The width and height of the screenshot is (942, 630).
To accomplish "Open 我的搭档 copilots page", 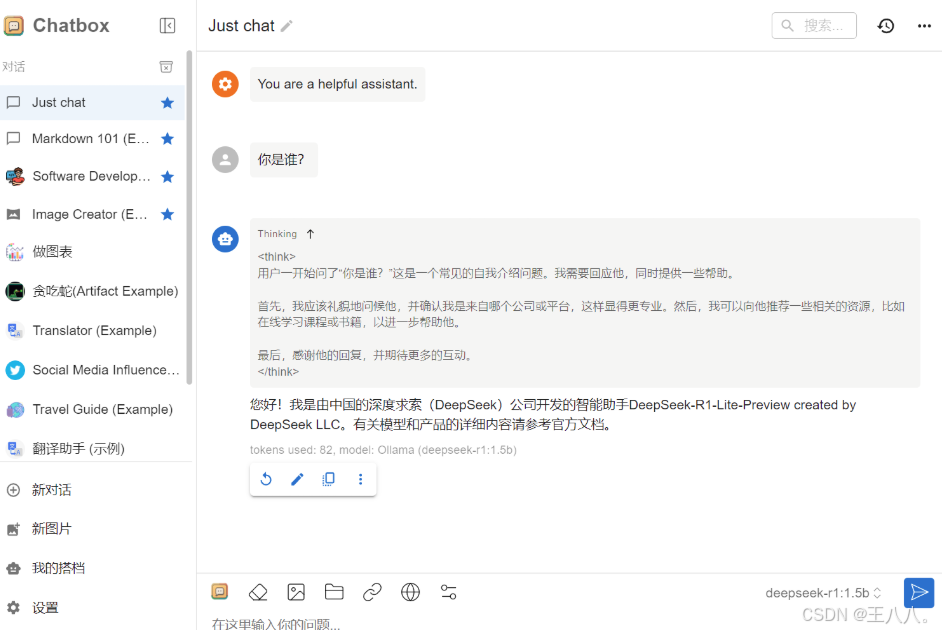I will pos(96,568).
